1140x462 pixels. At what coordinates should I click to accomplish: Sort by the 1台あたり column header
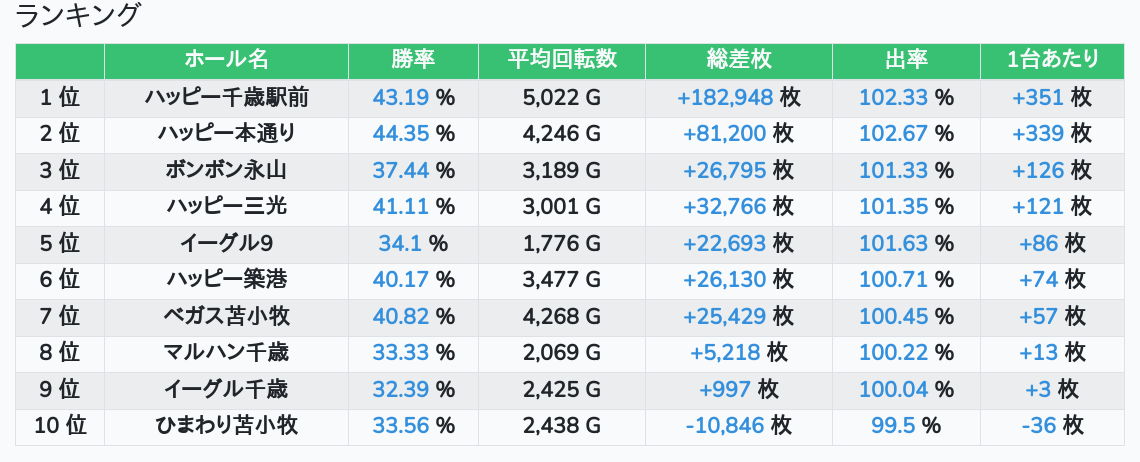(1052, 60)
